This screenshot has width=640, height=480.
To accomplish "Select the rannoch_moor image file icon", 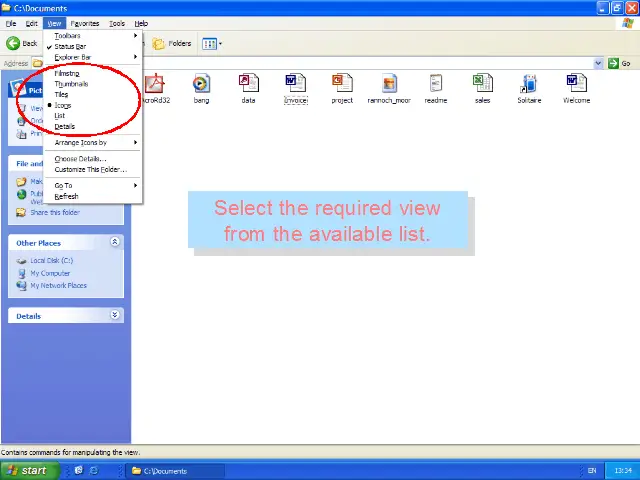I will point(389,83).
